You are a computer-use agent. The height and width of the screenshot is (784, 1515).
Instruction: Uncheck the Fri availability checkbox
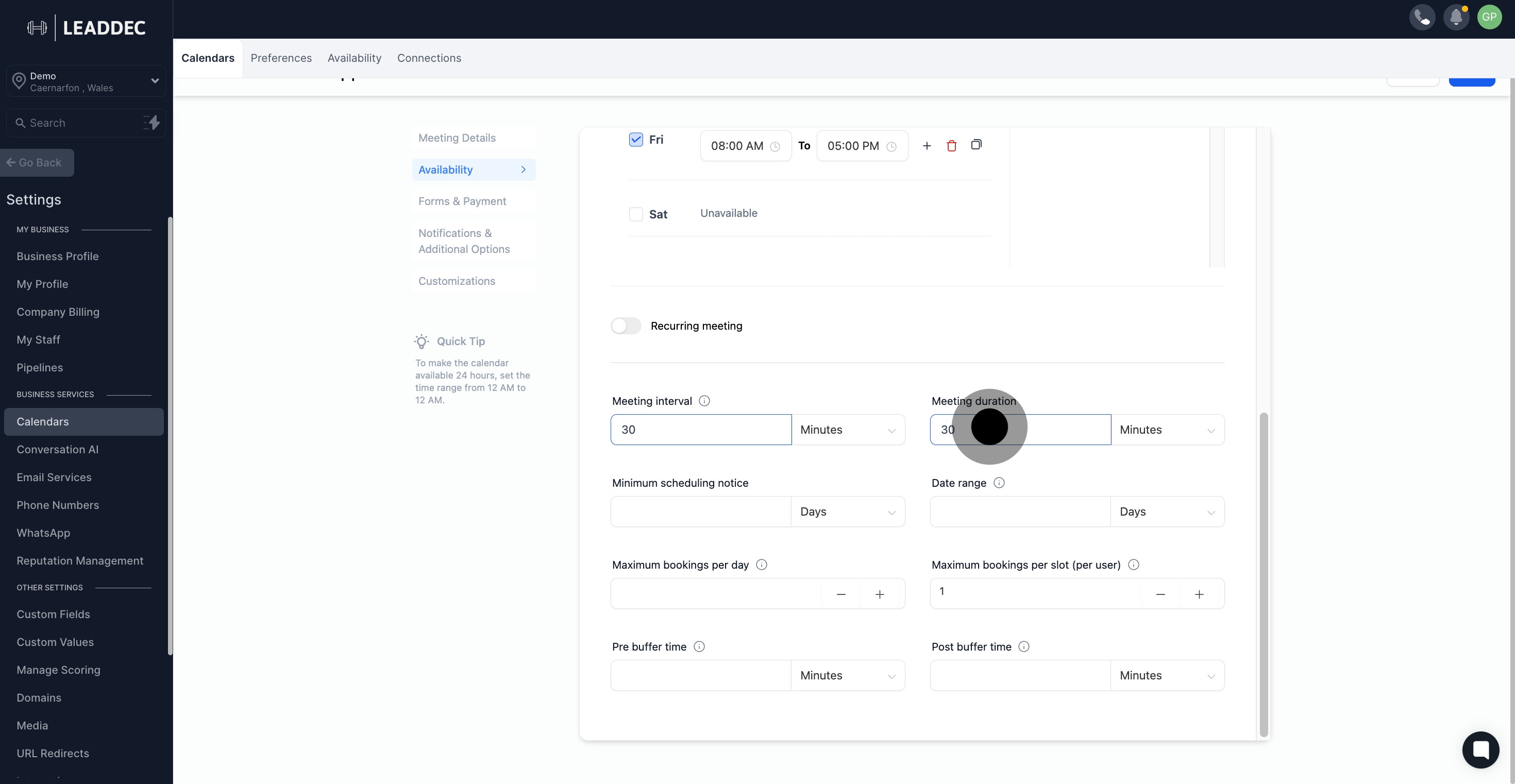point(636,140)
